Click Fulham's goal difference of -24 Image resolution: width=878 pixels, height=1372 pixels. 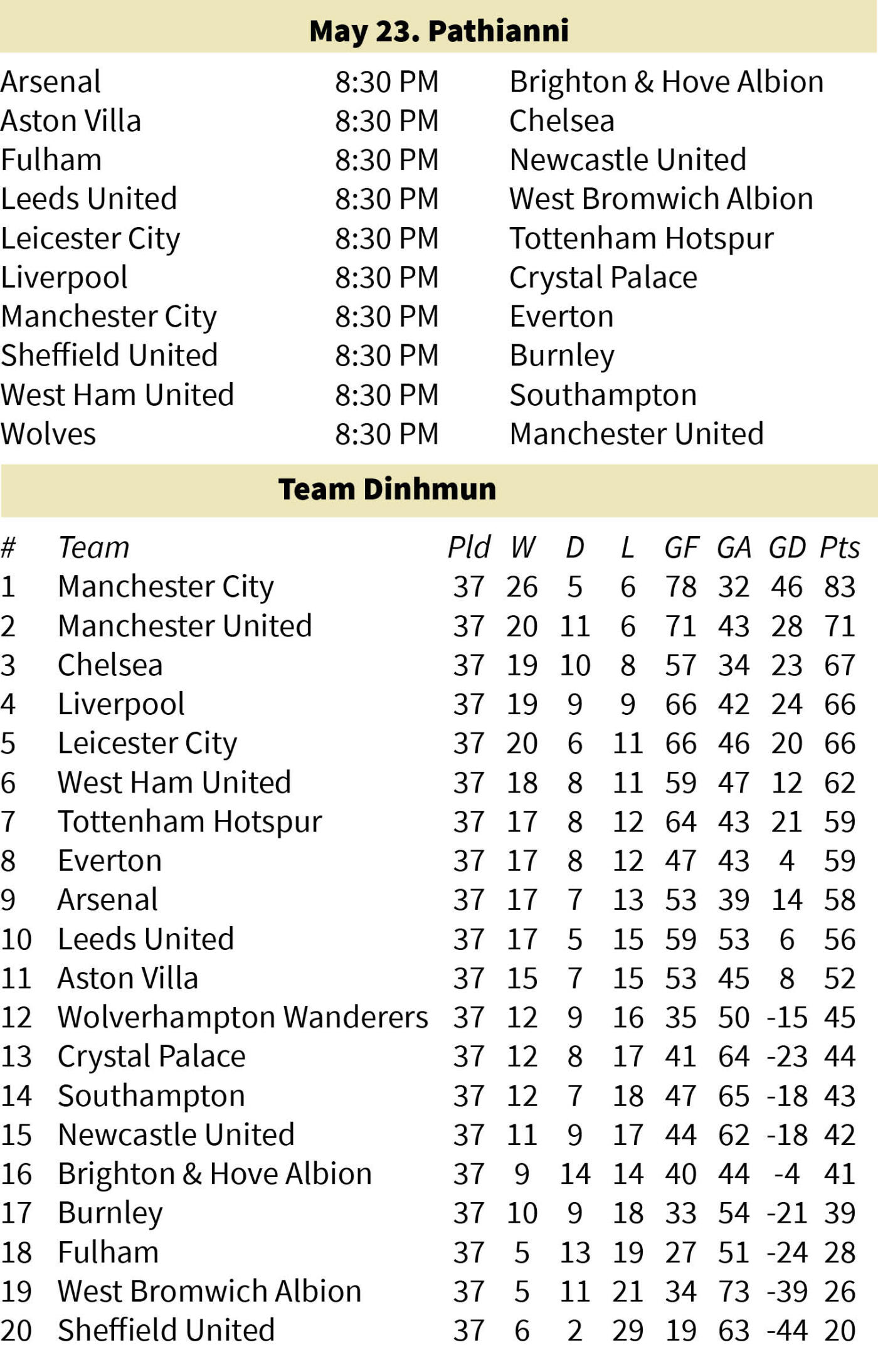pos(787,1252)
